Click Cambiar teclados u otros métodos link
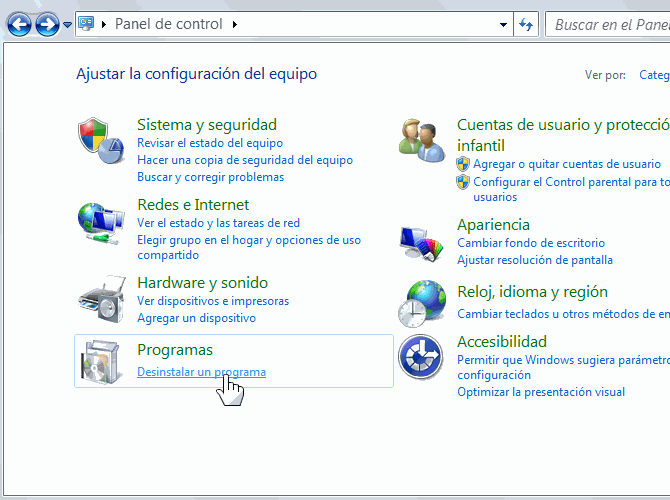This screenshot has height=500, width=670. pos(563,314)
